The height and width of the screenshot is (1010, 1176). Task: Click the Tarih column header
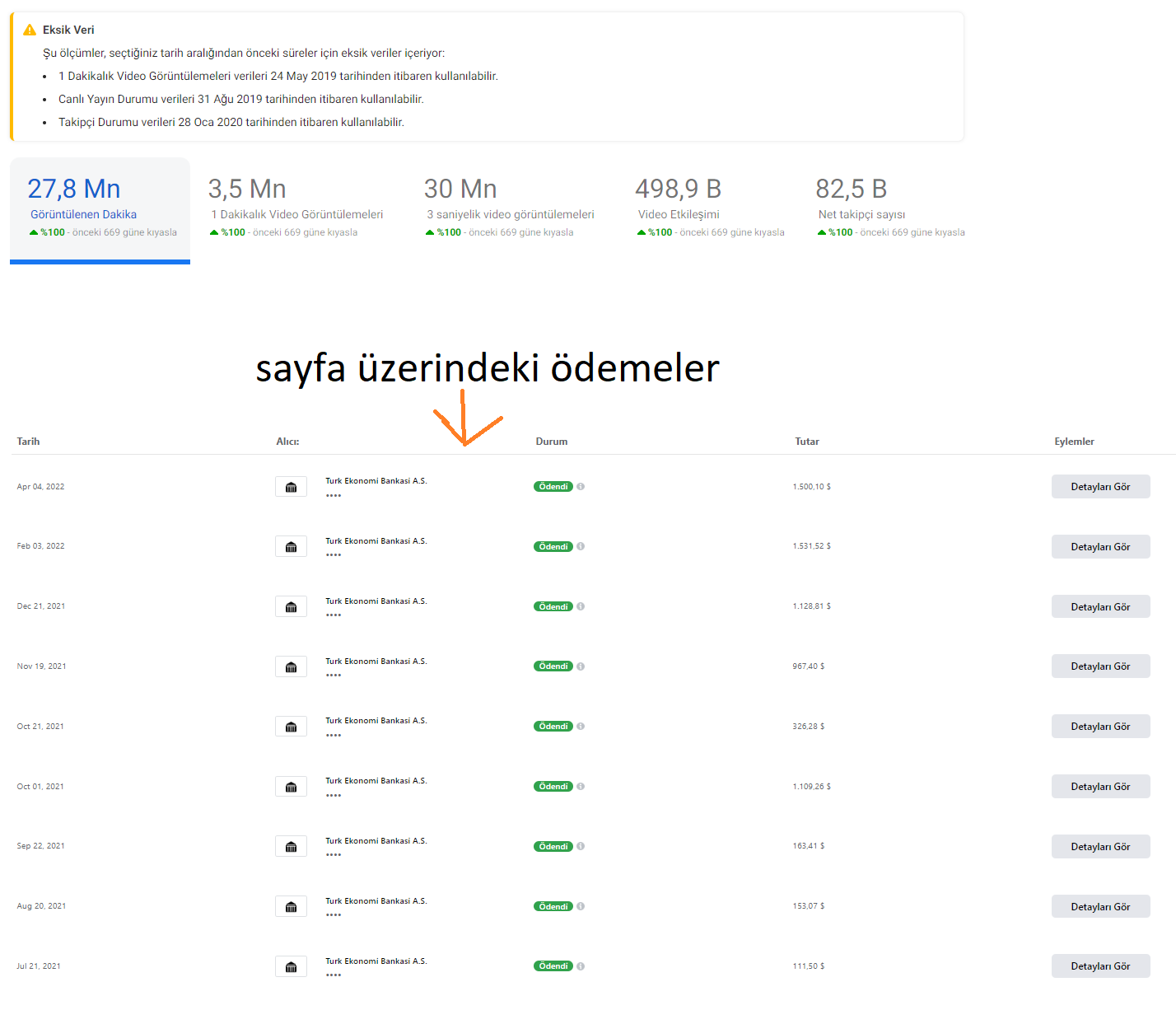[28, 442]
